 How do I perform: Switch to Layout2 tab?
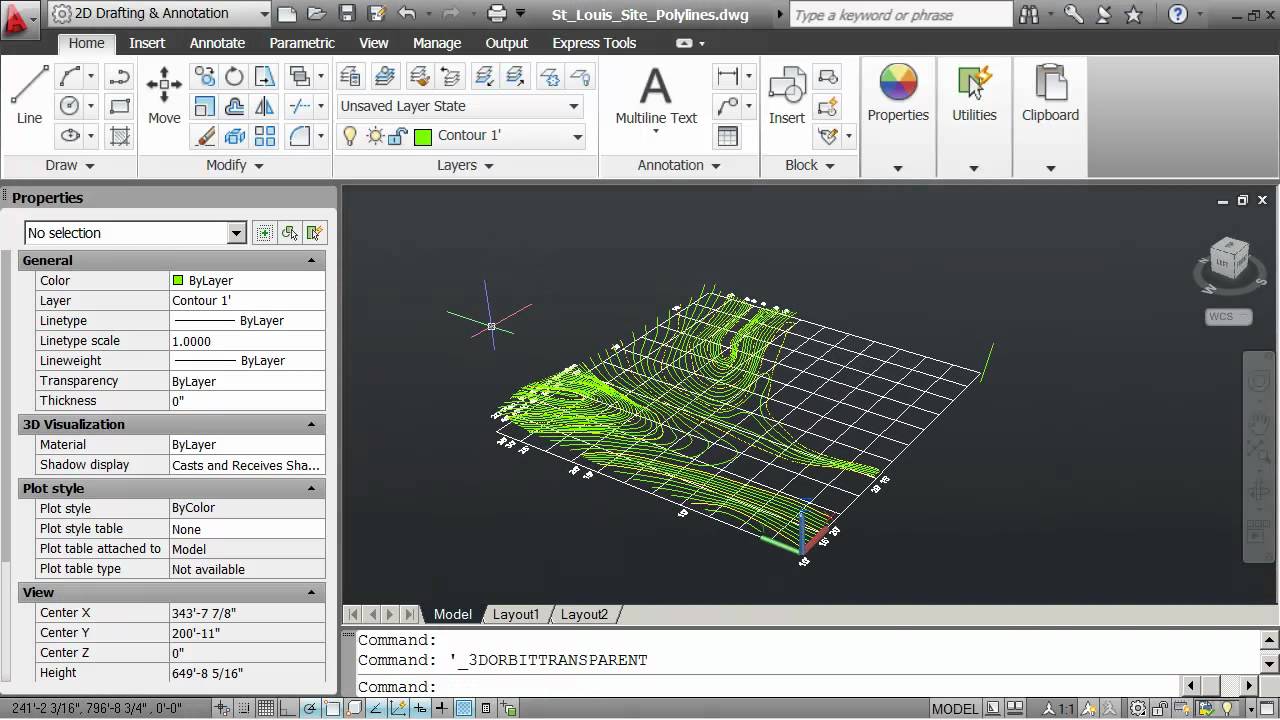584,614
